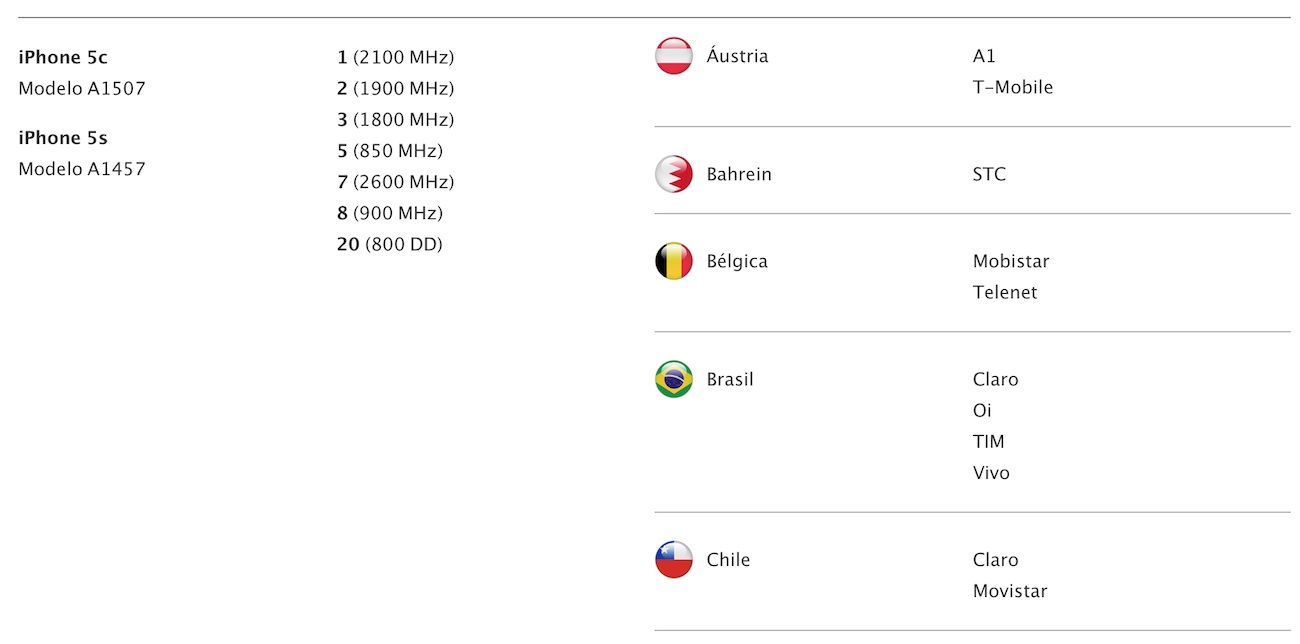Click the TIM carrier name
Image resolution: width=1300 pixels, height=644 pixels.
click(x=988, y=441)
